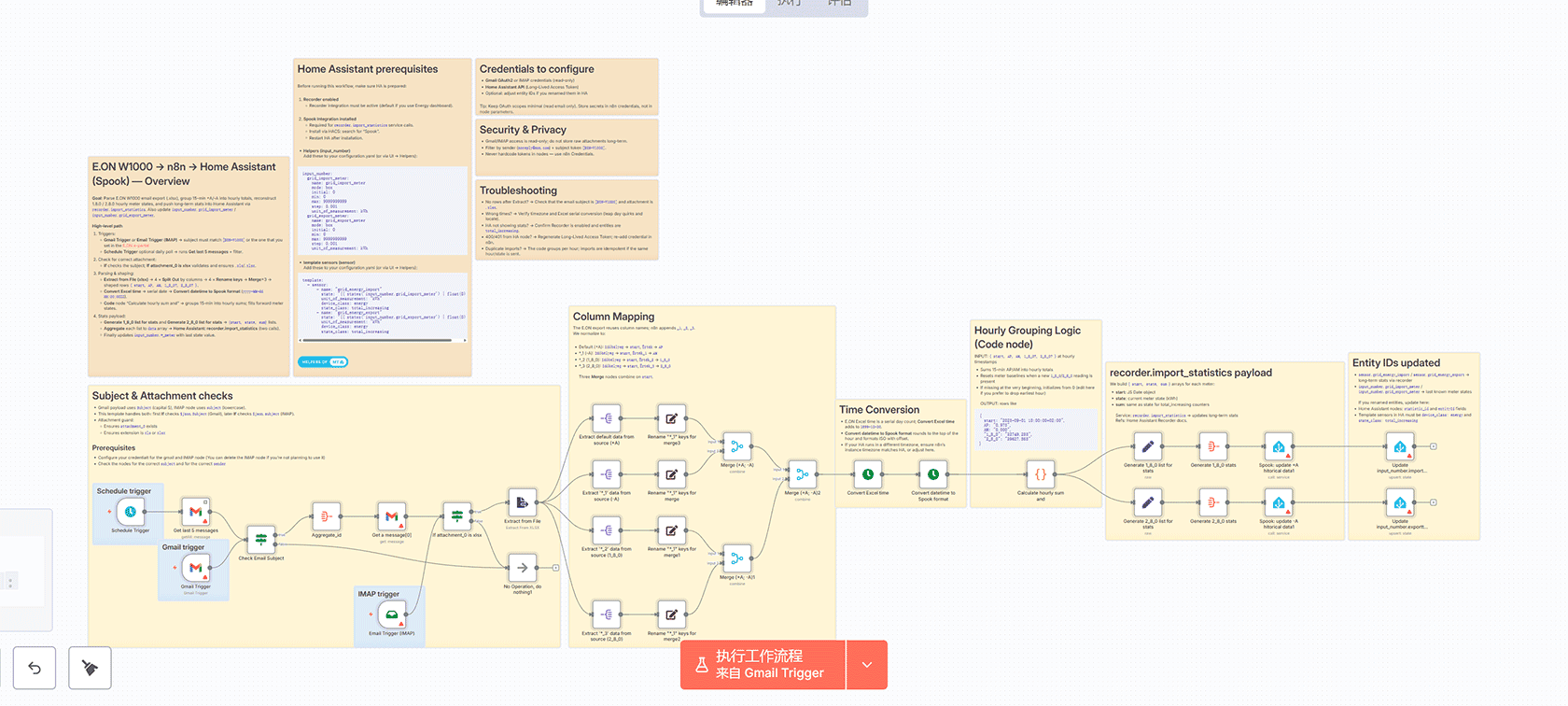Expand the trigger selection dropdown chevron

[x=867, y=665]
